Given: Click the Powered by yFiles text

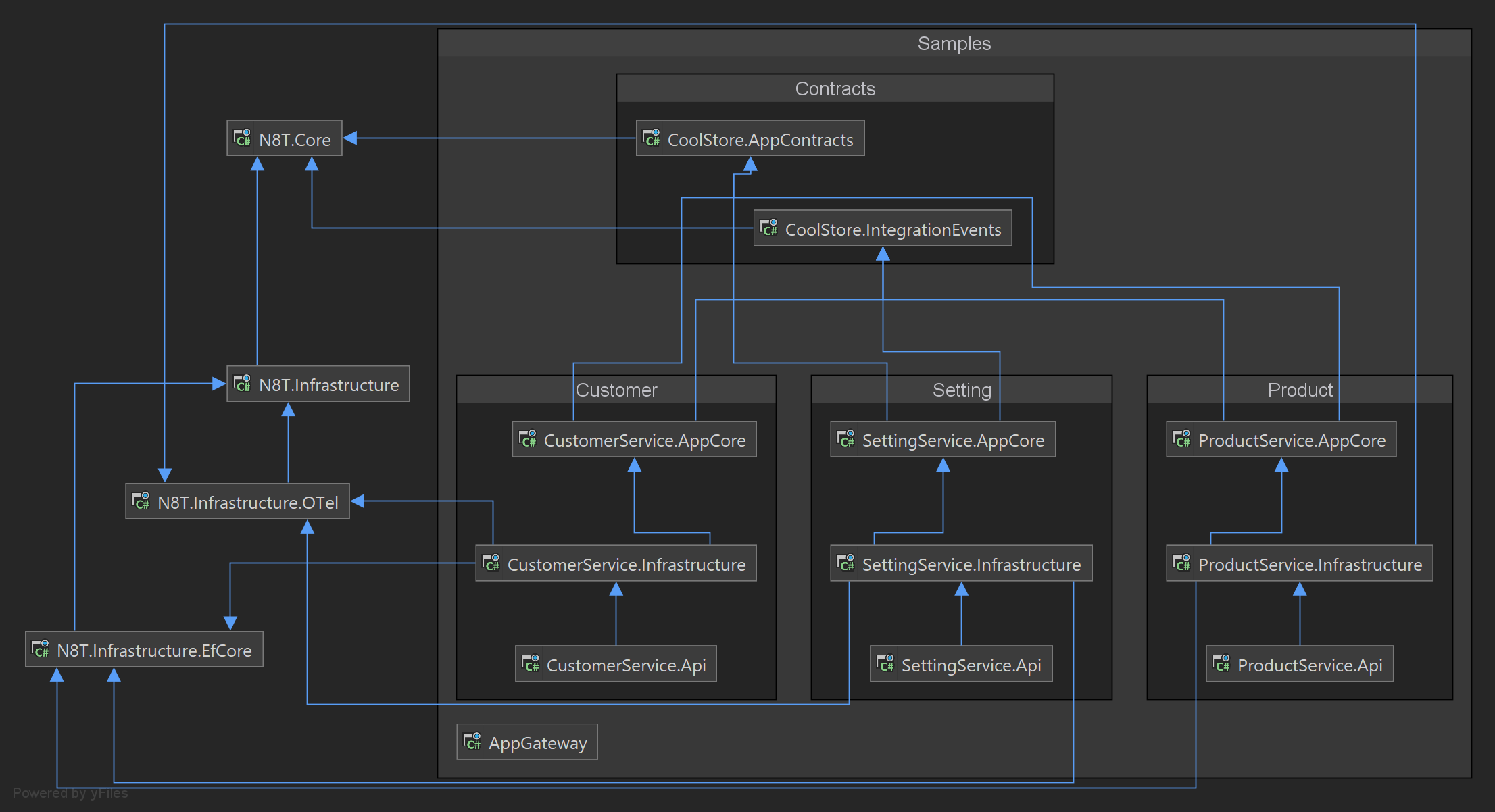Looking at the screenshot, I should click(70, 793).
